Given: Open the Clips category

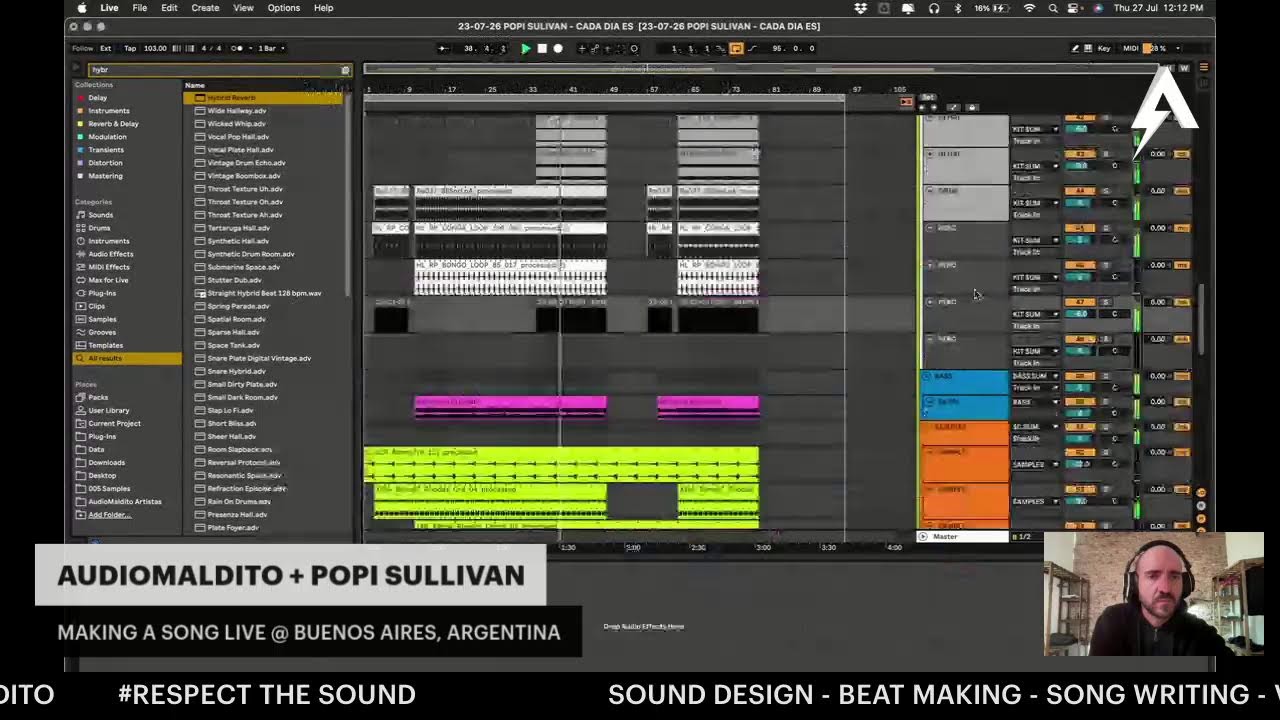Looking at the screenshot, I should point(96,306).
